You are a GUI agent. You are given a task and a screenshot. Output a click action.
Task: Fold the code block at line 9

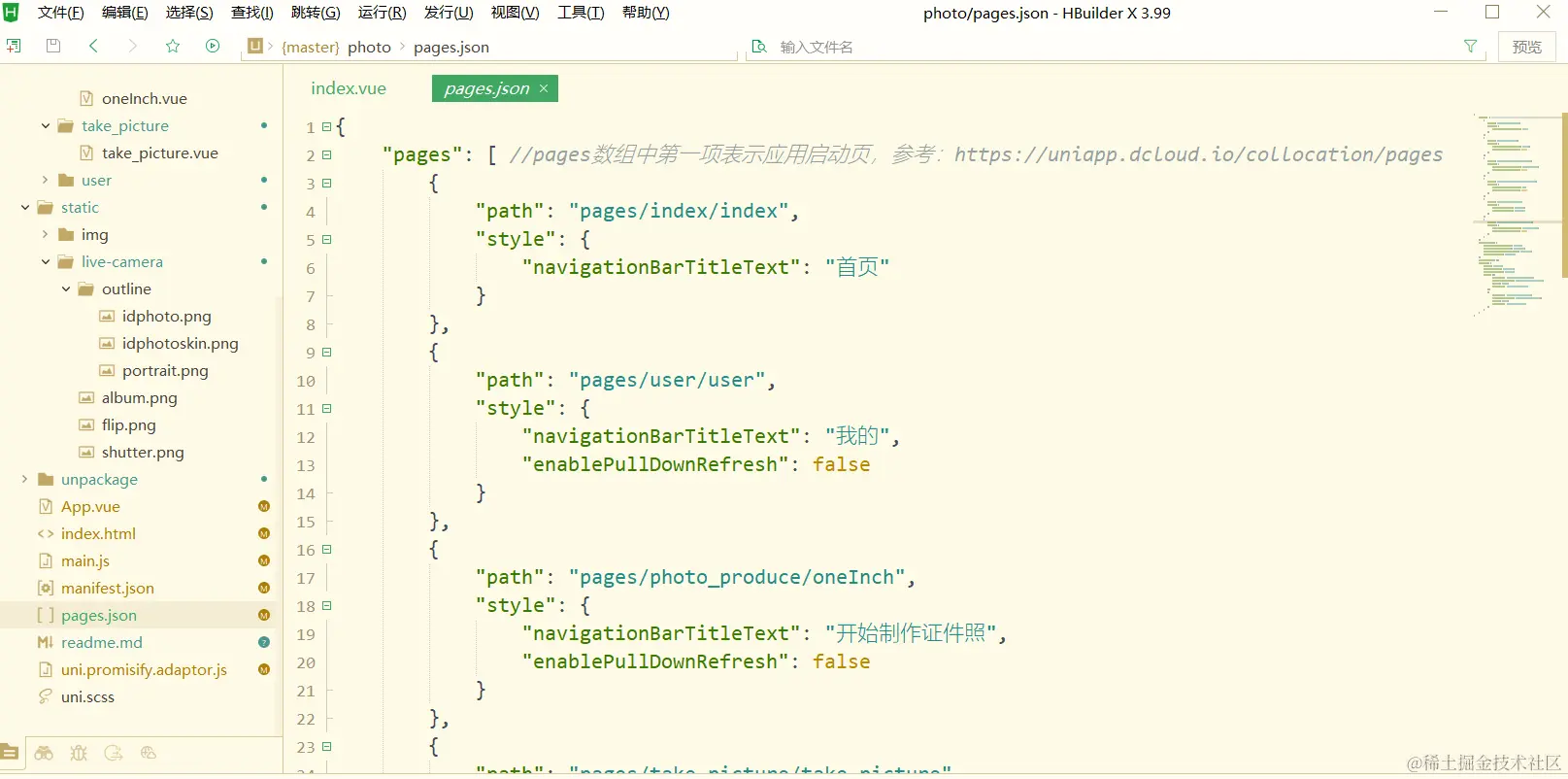point(327,352)
